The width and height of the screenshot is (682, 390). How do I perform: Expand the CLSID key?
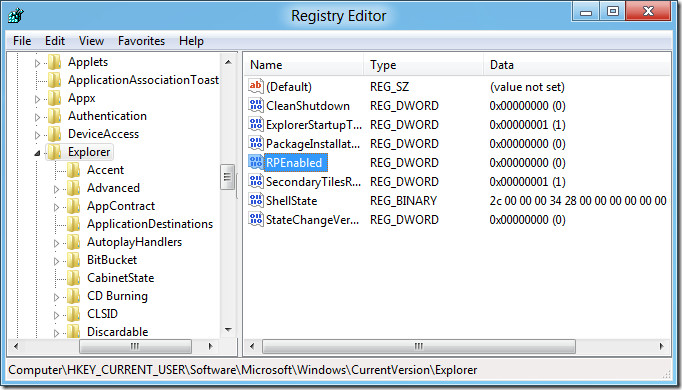[x=57, y=315]
